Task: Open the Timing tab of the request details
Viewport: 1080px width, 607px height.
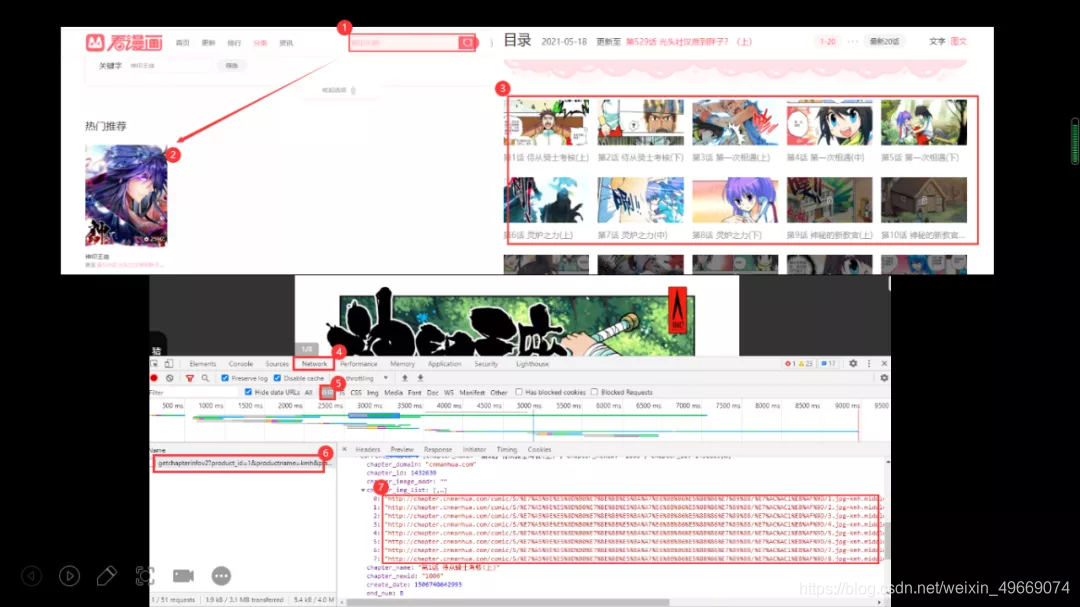Action: (506, 449)
